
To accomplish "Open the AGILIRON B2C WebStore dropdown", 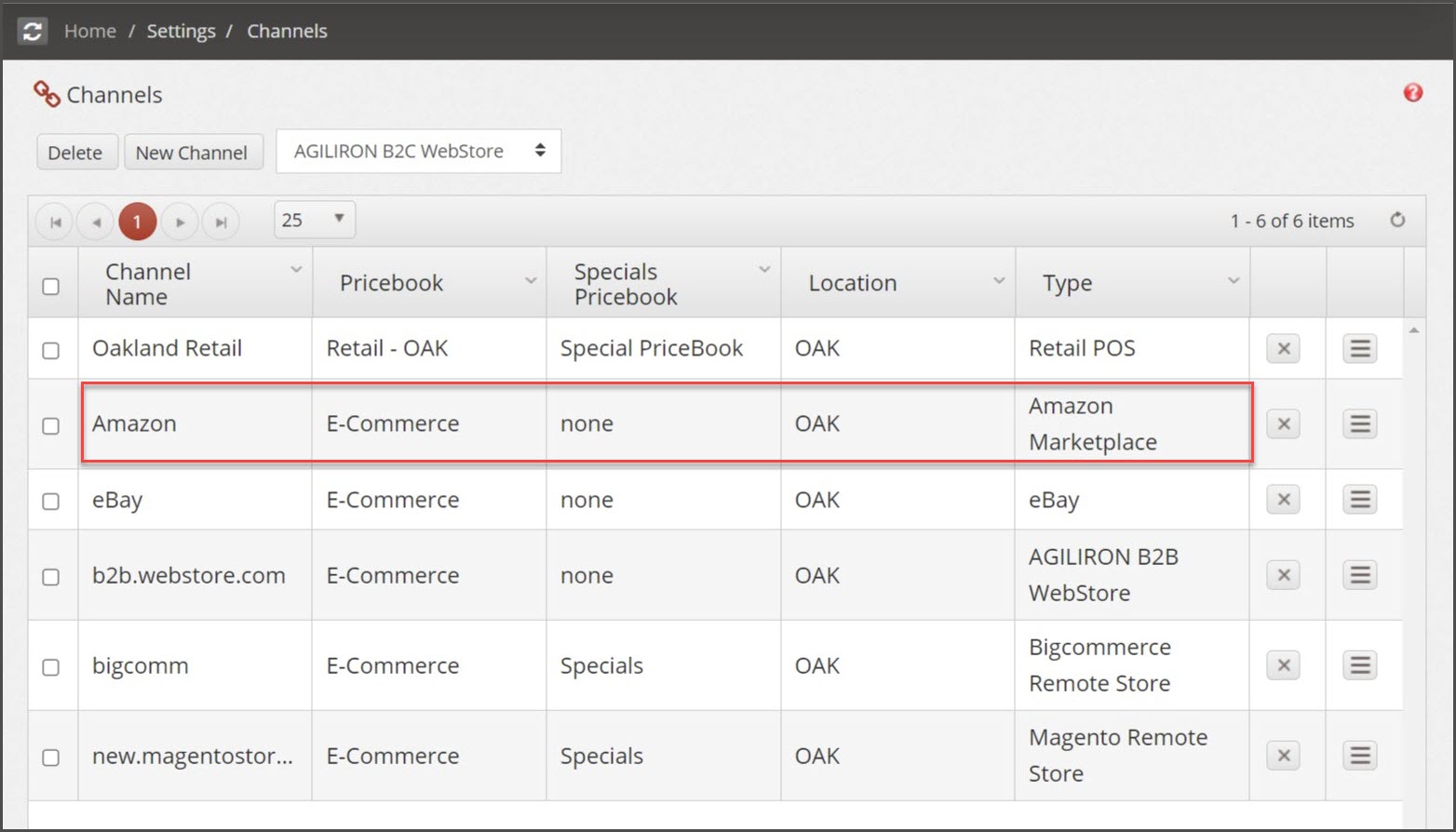I will click(419, 151).
